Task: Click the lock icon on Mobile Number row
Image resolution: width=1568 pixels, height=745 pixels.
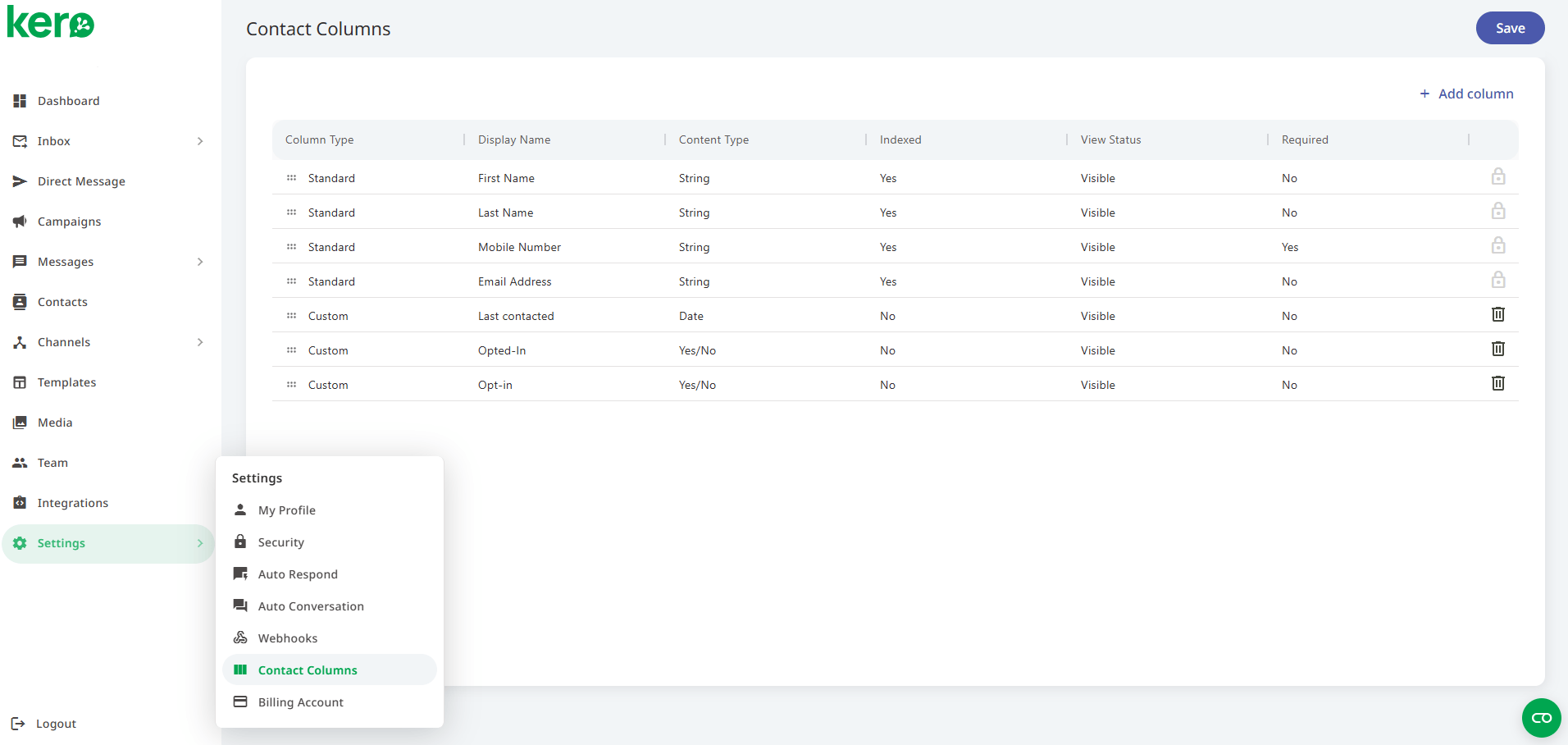Action: pos(1498,245)
